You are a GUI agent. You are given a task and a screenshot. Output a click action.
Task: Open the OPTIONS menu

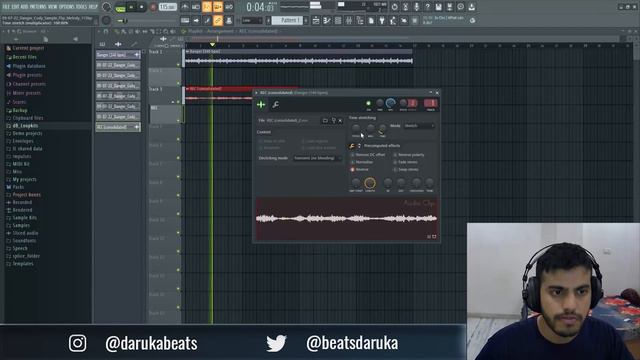point(66,7)
